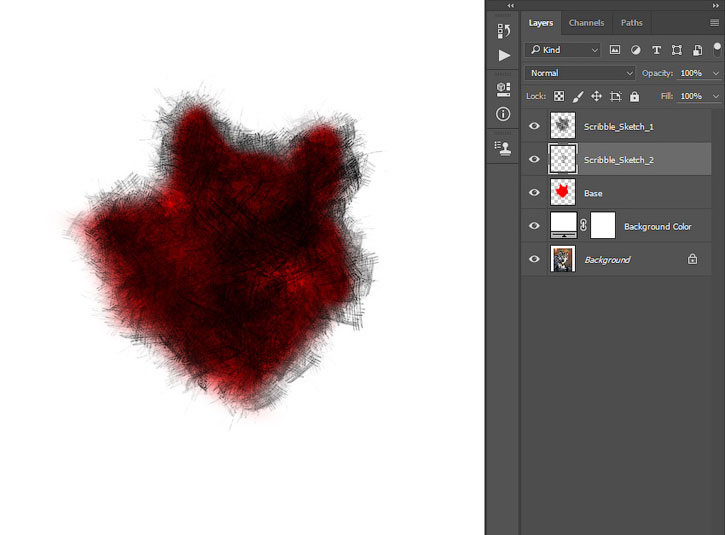Hide the Base layer

coord(534,192)
